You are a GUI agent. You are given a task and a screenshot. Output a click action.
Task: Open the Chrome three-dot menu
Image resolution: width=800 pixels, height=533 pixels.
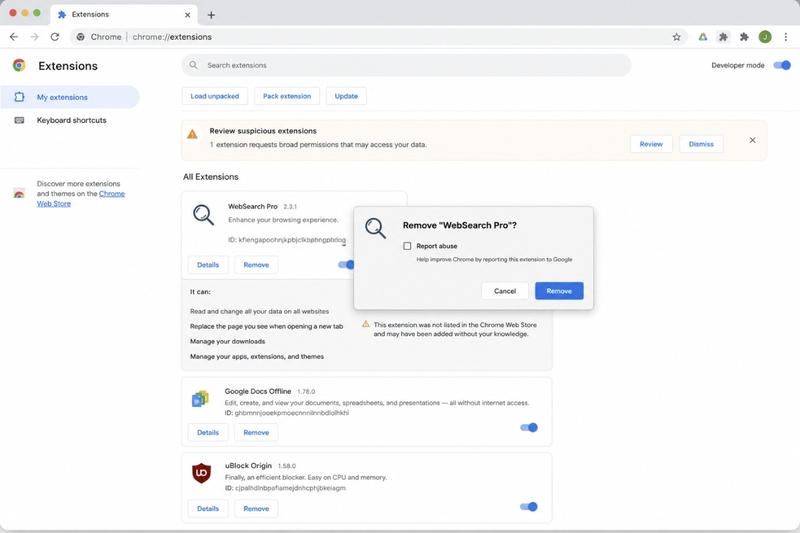[x=786, y=37]
